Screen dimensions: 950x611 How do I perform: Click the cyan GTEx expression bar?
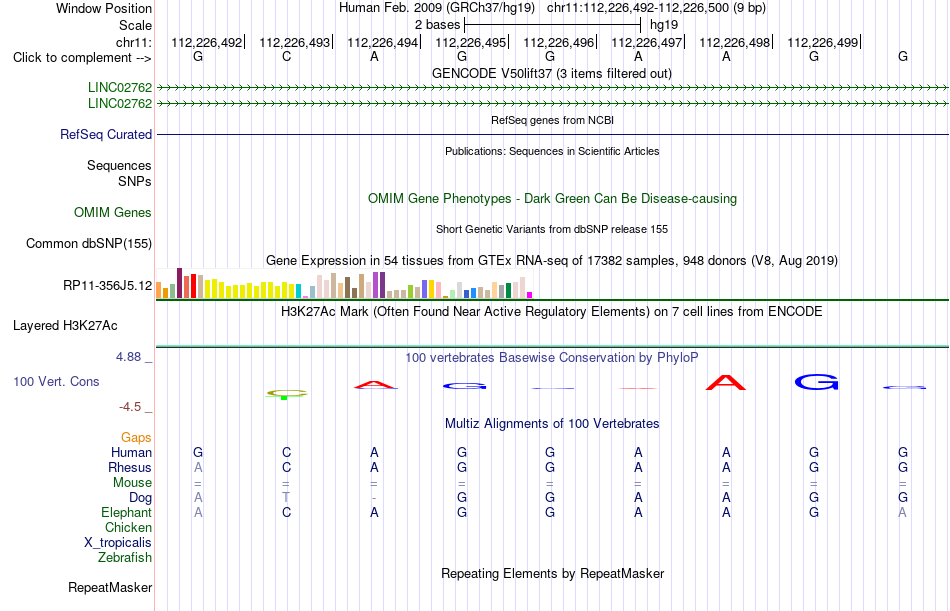click(299, 291)
